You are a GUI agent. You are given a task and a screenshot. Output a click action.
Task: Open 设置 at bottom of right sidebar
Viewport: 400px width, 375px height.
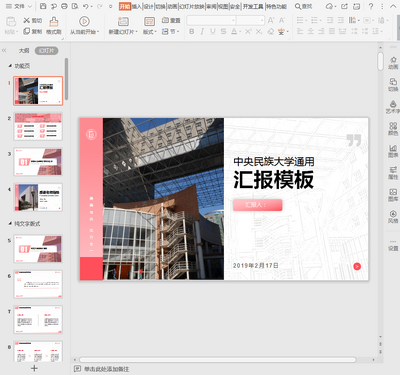393,246
